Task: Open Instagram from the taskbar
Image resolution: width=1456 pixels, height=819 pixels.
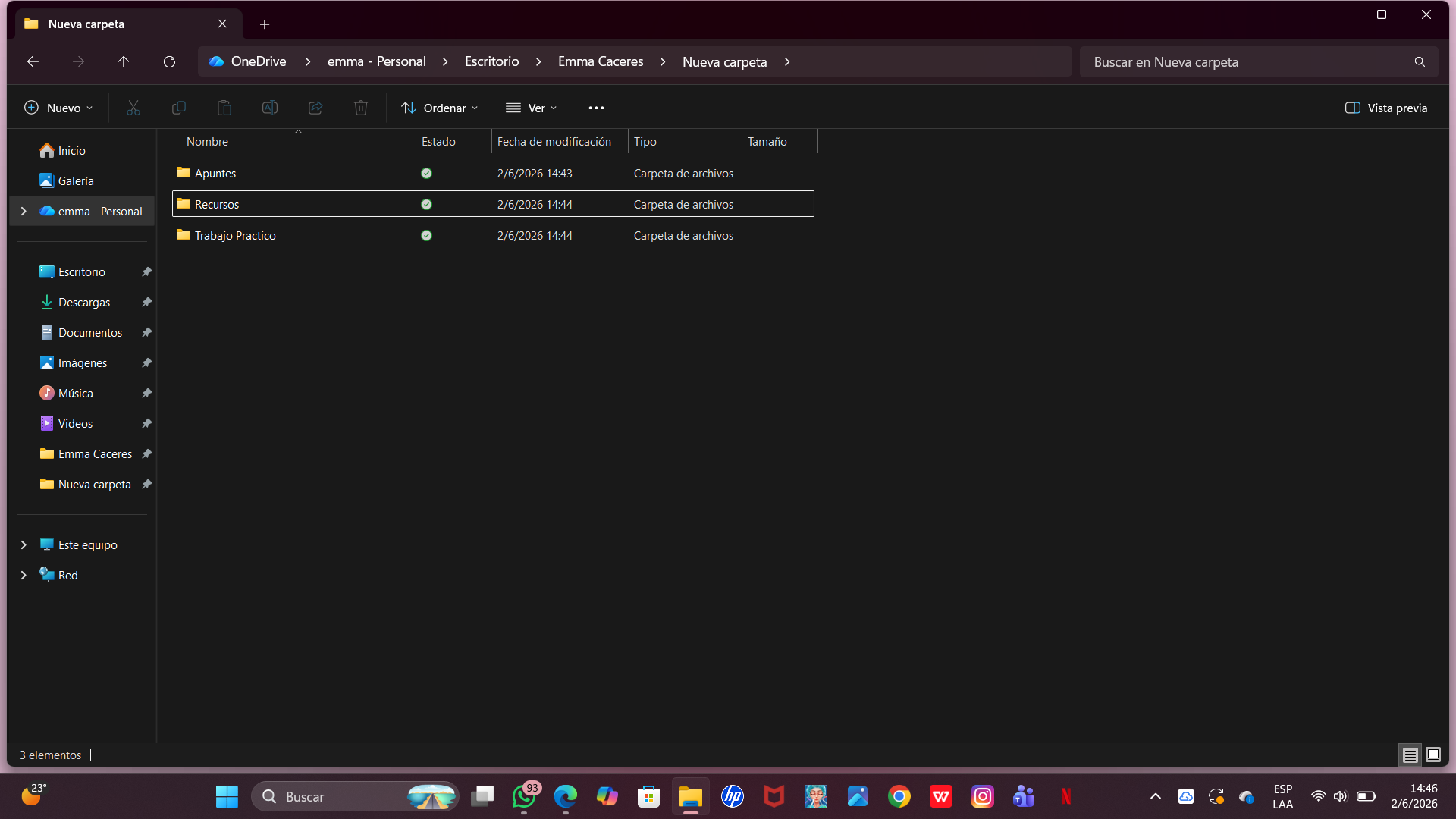Action: pos(983,796)
